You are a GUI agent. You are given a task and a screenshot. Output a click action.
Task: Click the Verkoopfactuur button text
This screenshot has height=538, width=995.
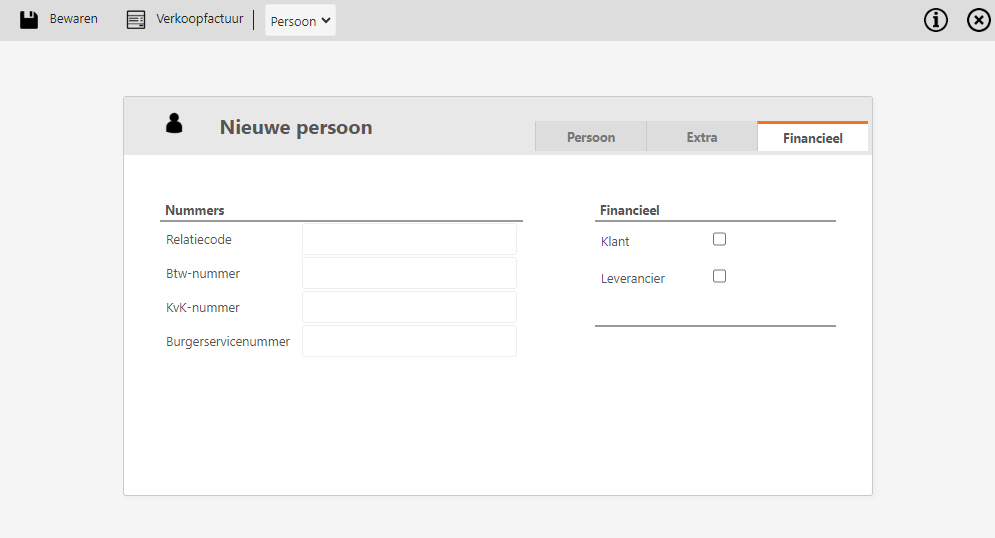[x=200, y=19]
